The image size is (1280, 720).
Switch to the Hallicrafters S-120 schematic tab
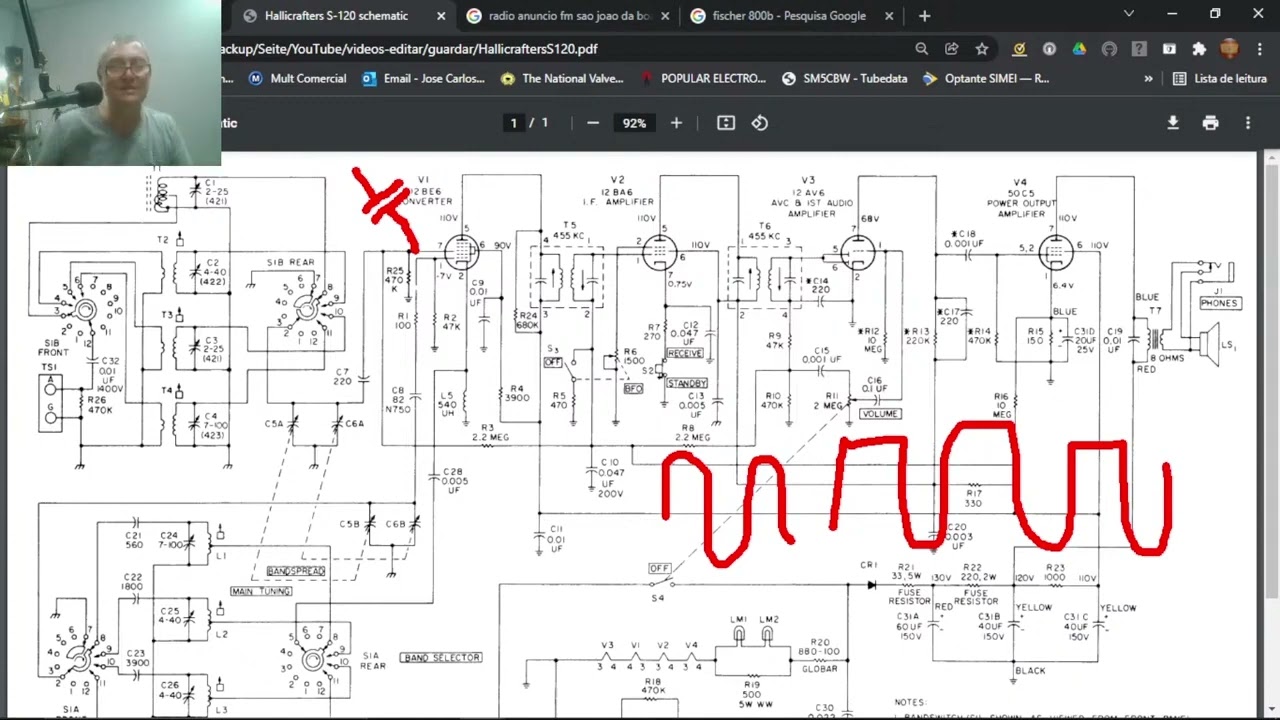[x=336, y=16]
